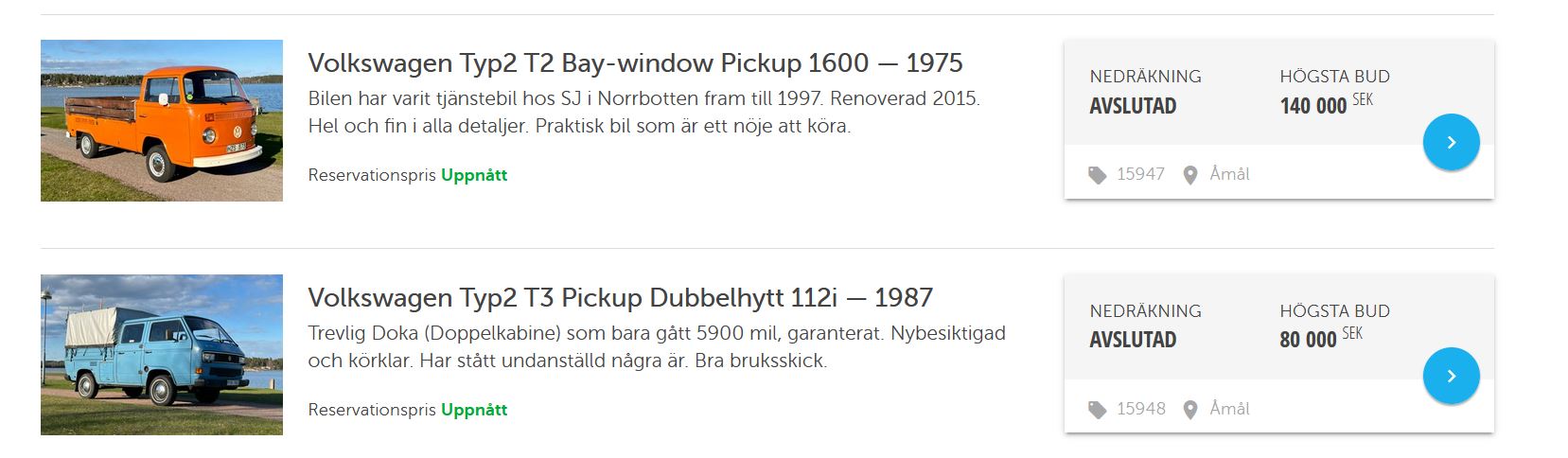Image resolution: width=1568 pixels, height=458 pixels.
Task: Click the location pin icon in the 140 000 SEK card
Action: coord(1190,175)
